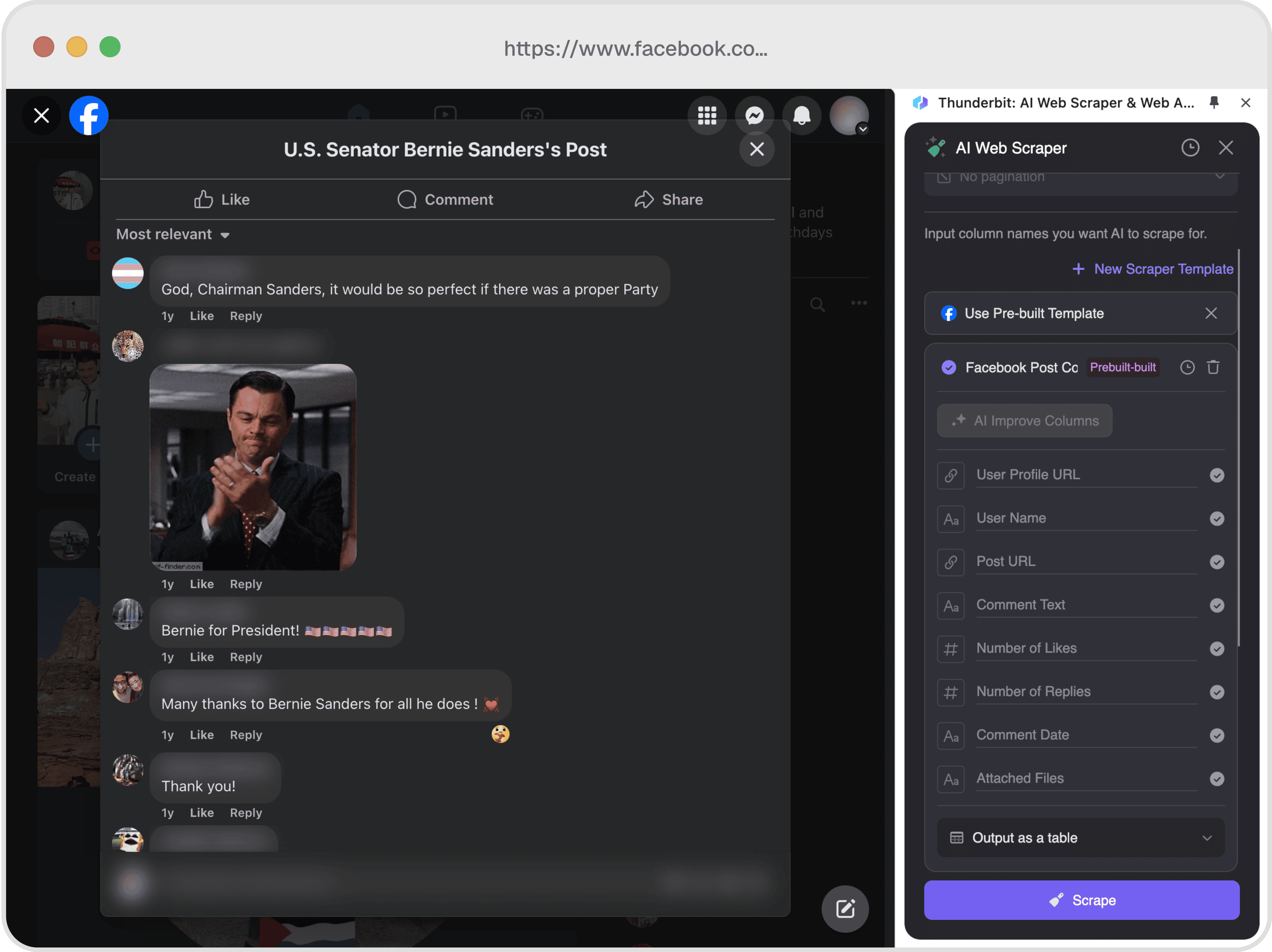Click AI Improve Columns button
1272x952 pixels.
[x=1024, y=421]
